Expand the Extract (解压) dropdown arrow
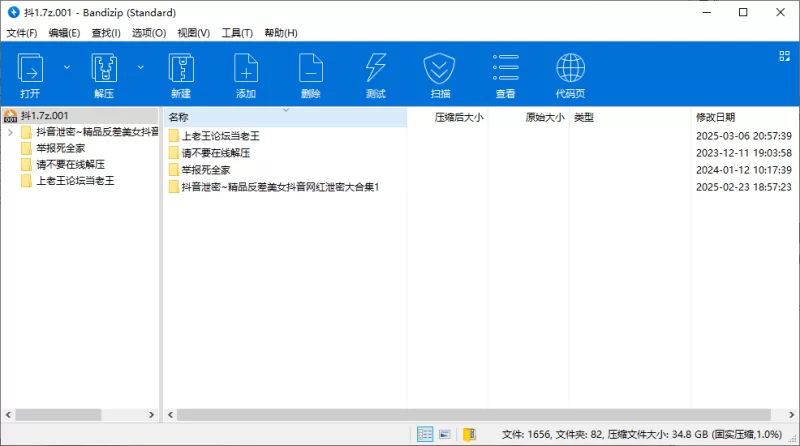 click(x=141, y=67)
